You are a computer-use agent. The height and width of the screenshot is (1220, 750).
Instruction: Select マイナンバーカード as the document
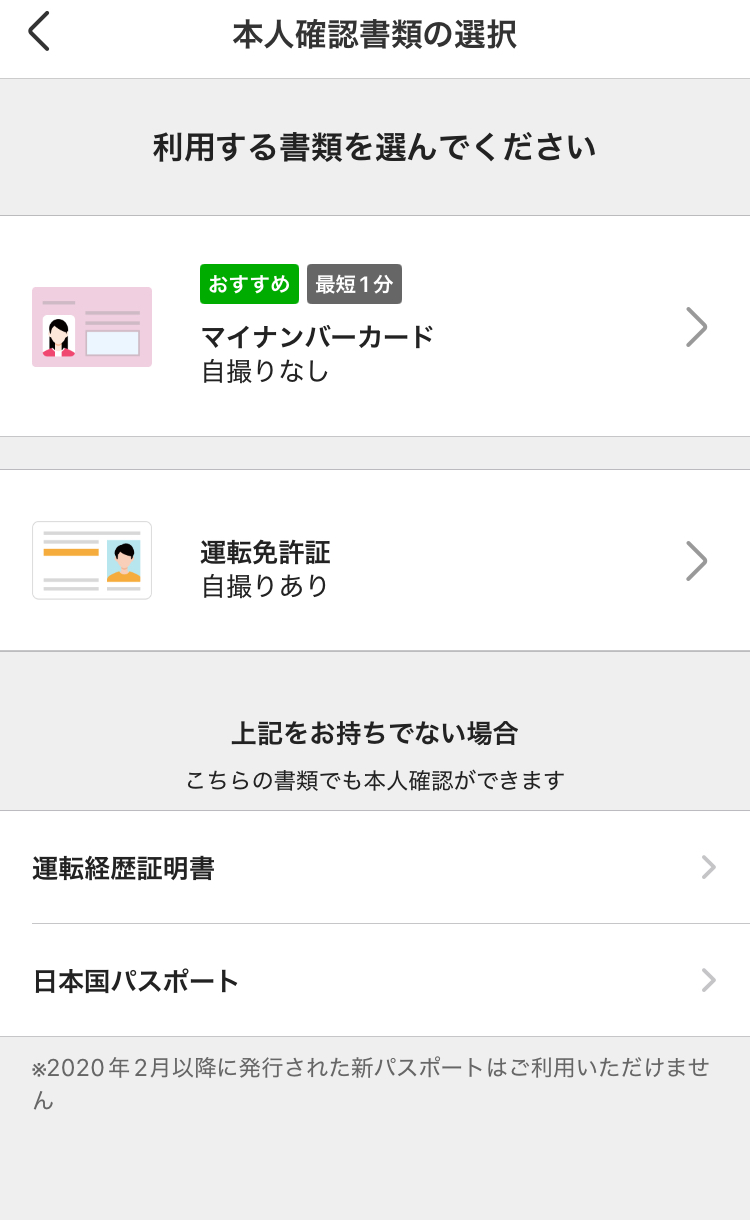coord(318,337)
